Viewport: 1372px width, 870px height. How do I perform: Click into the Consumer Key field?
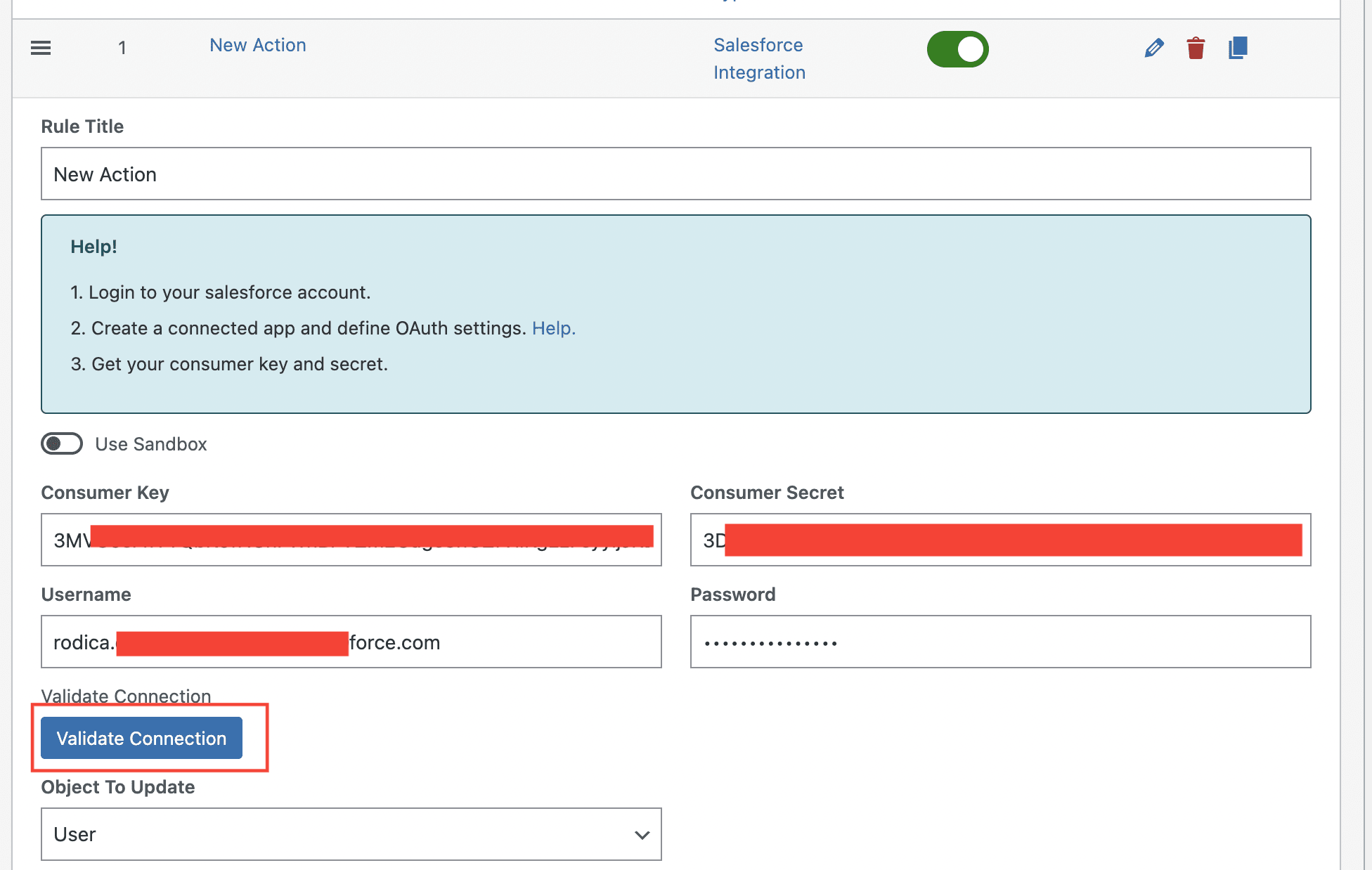(x=351, y=540)
